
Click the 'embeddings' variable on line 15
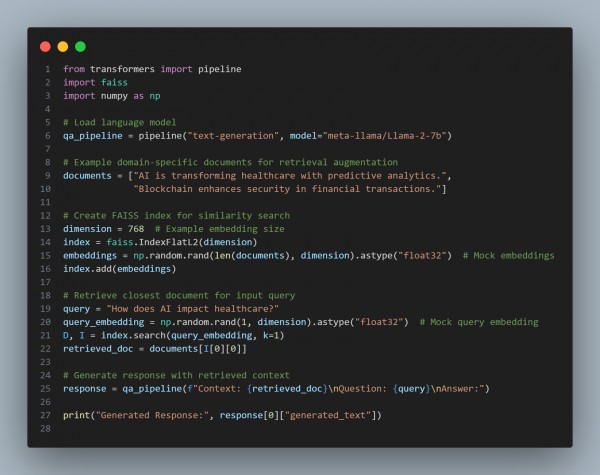point(90,256)
